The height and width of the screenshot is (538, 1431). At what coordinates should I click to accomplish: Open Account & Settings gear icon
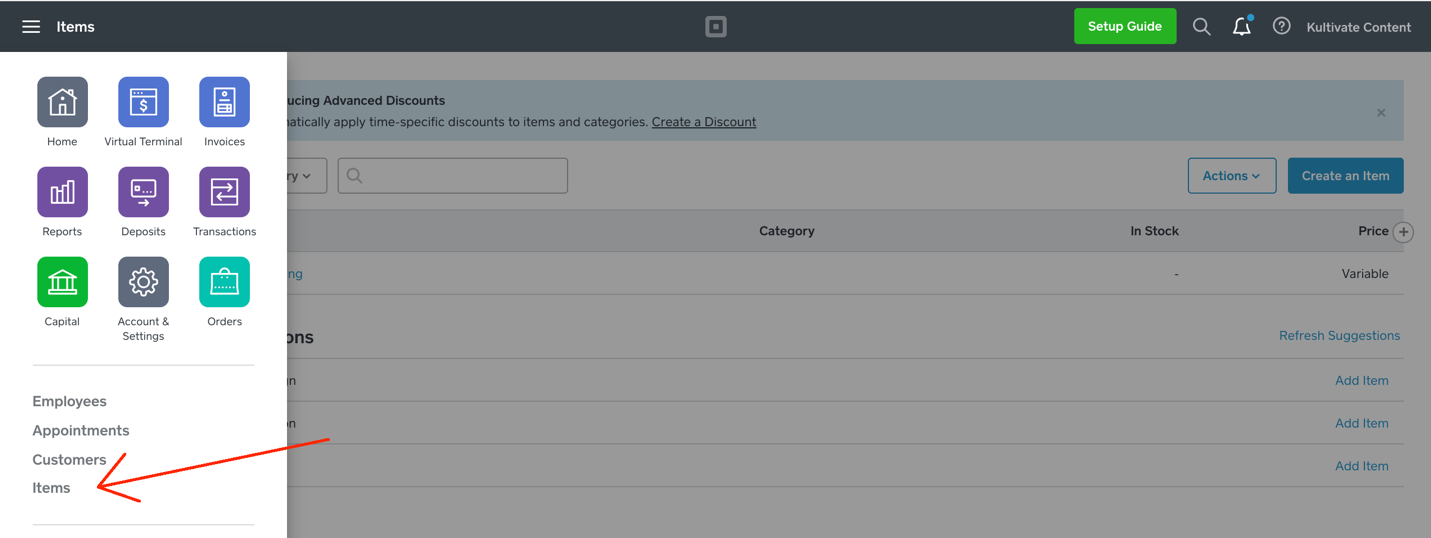[x=143, y=282]
